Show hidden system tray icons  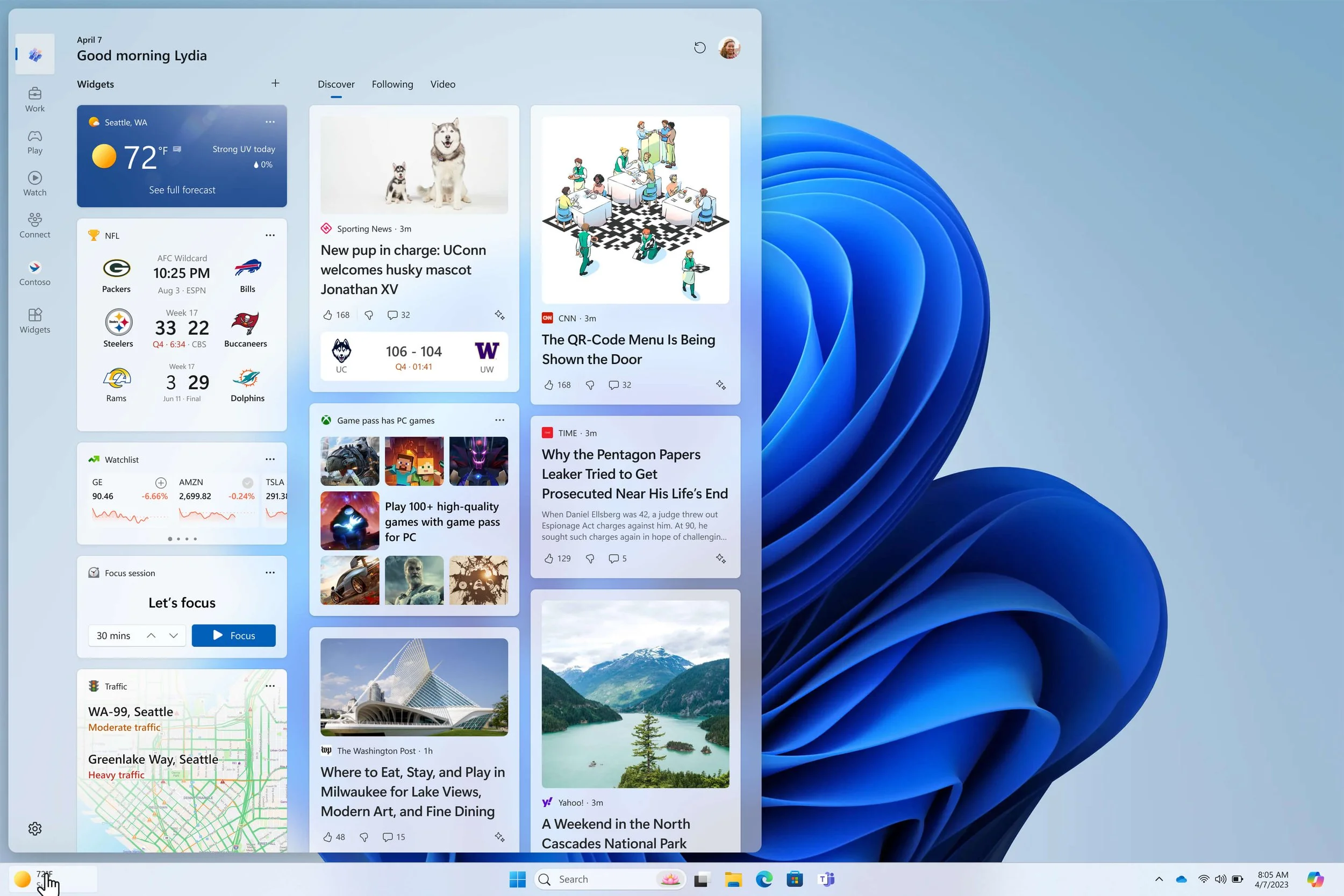(1159, 879)
